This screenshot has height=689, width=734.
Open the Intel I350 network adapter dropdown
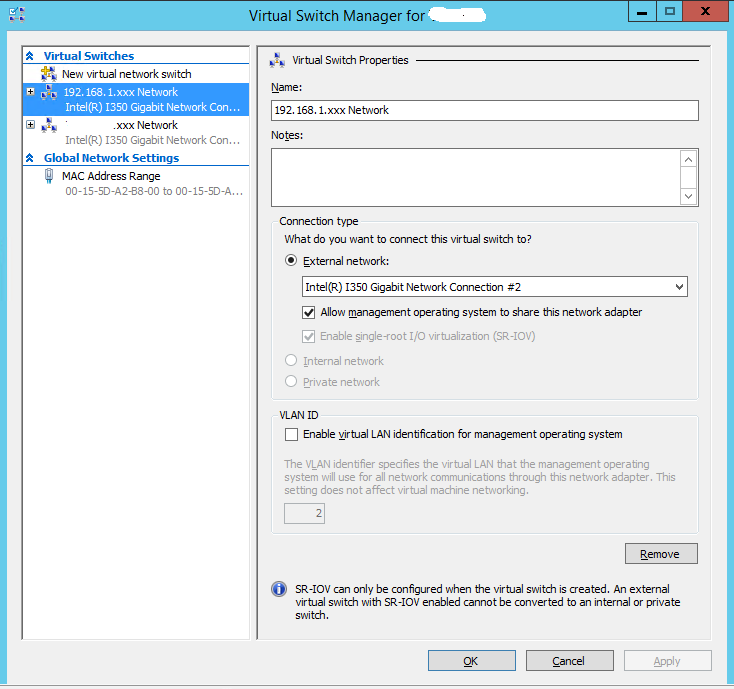(x=494, y=286)
